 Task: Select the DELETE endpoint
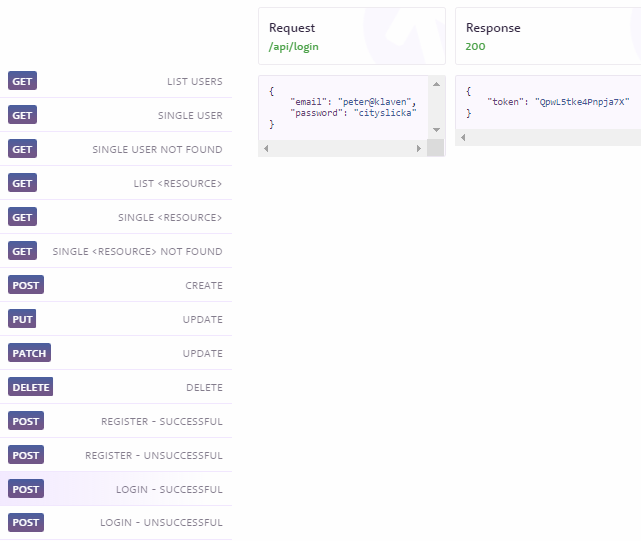click(116, 386)
